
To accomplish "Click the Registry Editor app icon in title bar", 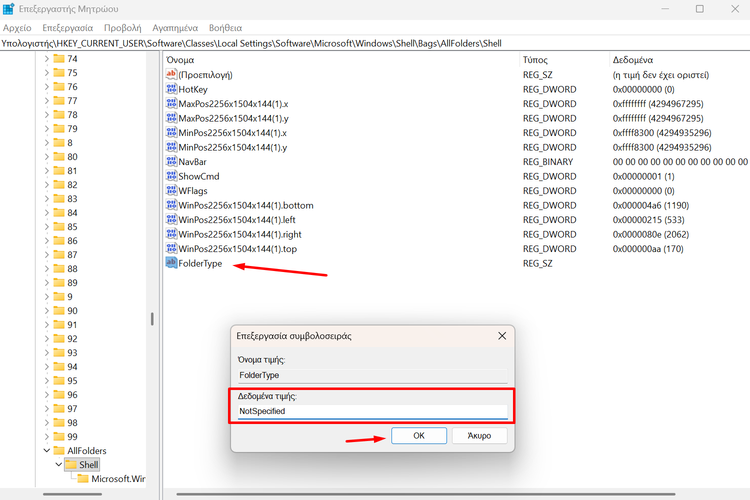I will [9, 9].
